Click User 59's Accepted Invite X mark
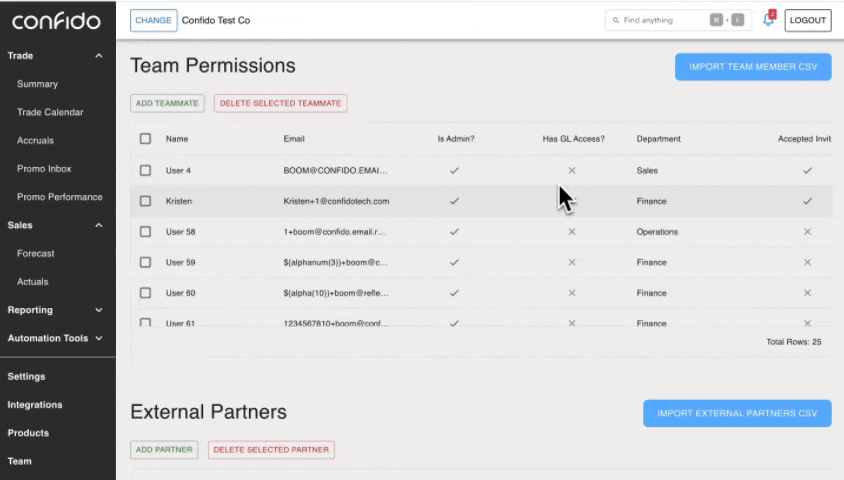The width and height of the screenshot is (844, 480). pyautogui.click(x=807, y=263)
